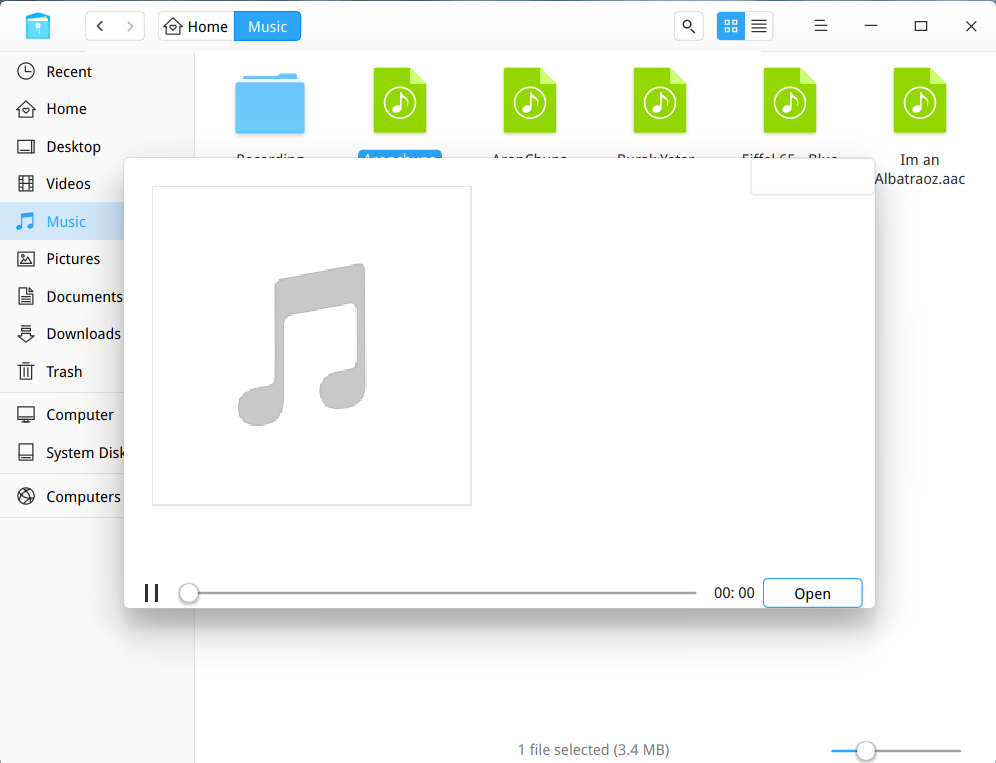Open the Pictures folder in sidebar
The width and height of the screenshot is (996, 763).
[74, 258]
